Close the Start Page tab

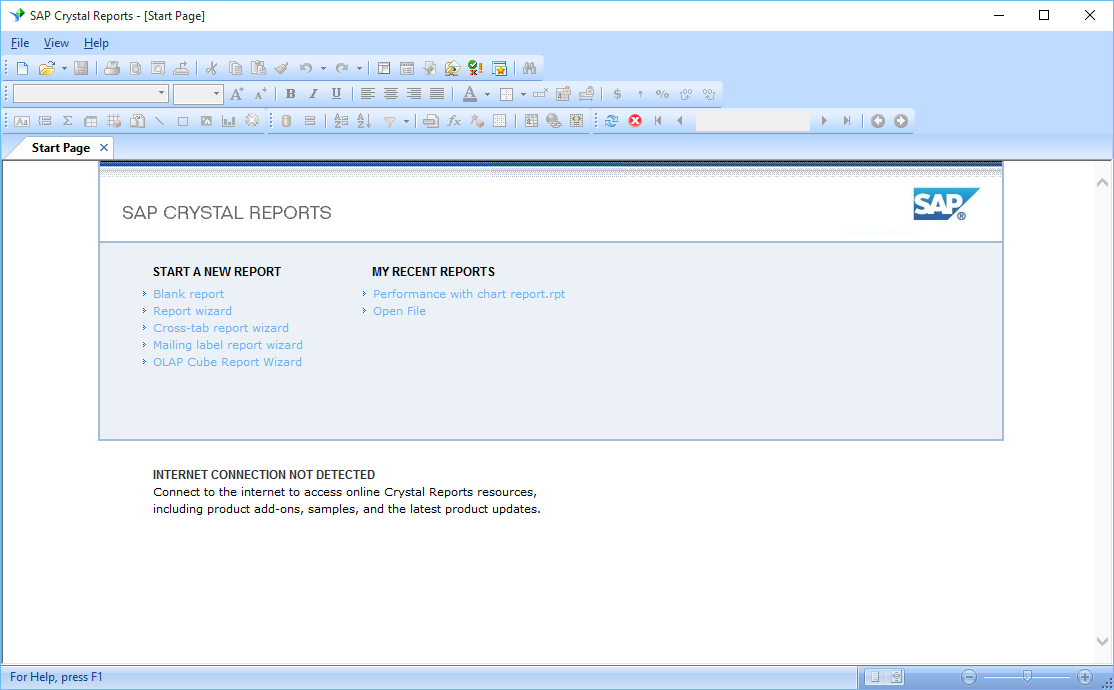point(104,147)
